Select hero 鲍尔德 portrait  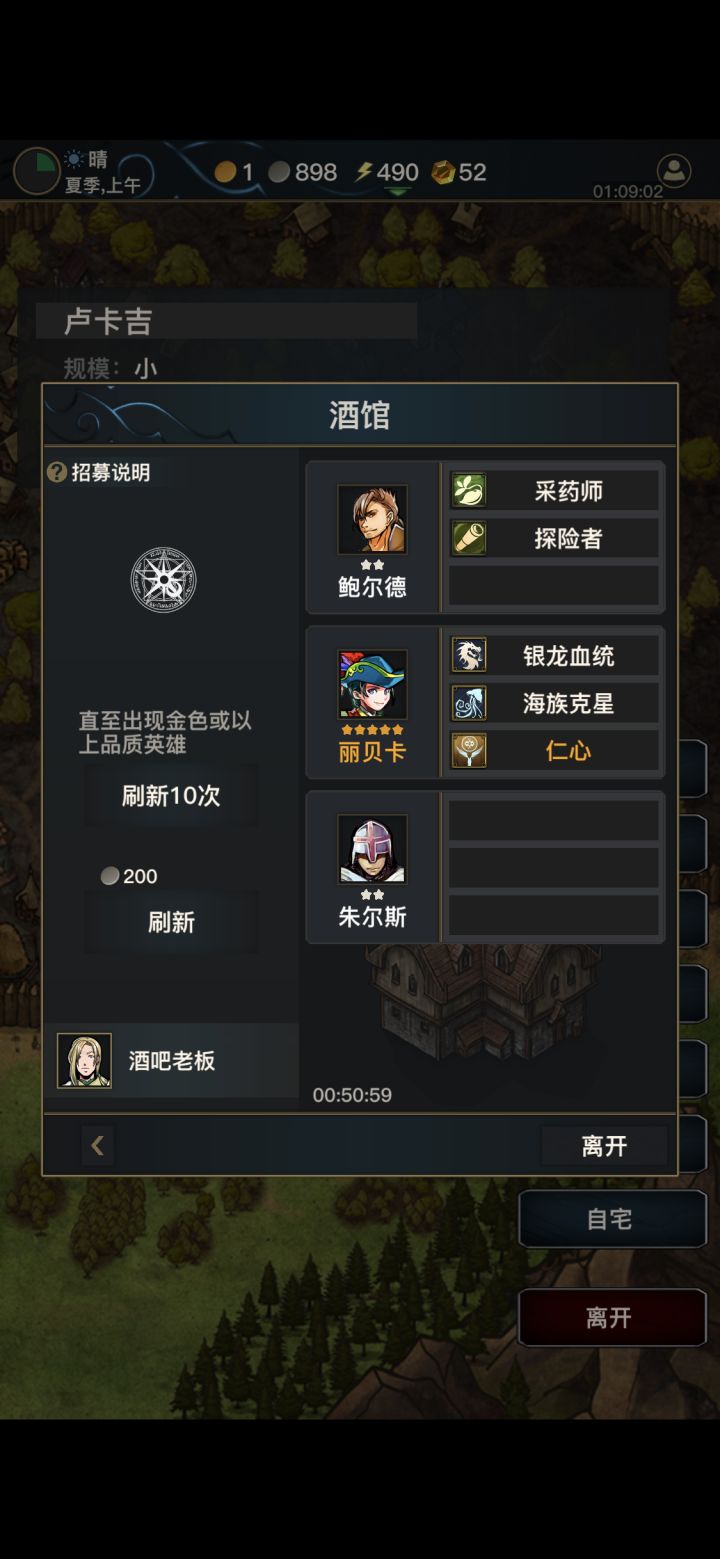[372, 519]
